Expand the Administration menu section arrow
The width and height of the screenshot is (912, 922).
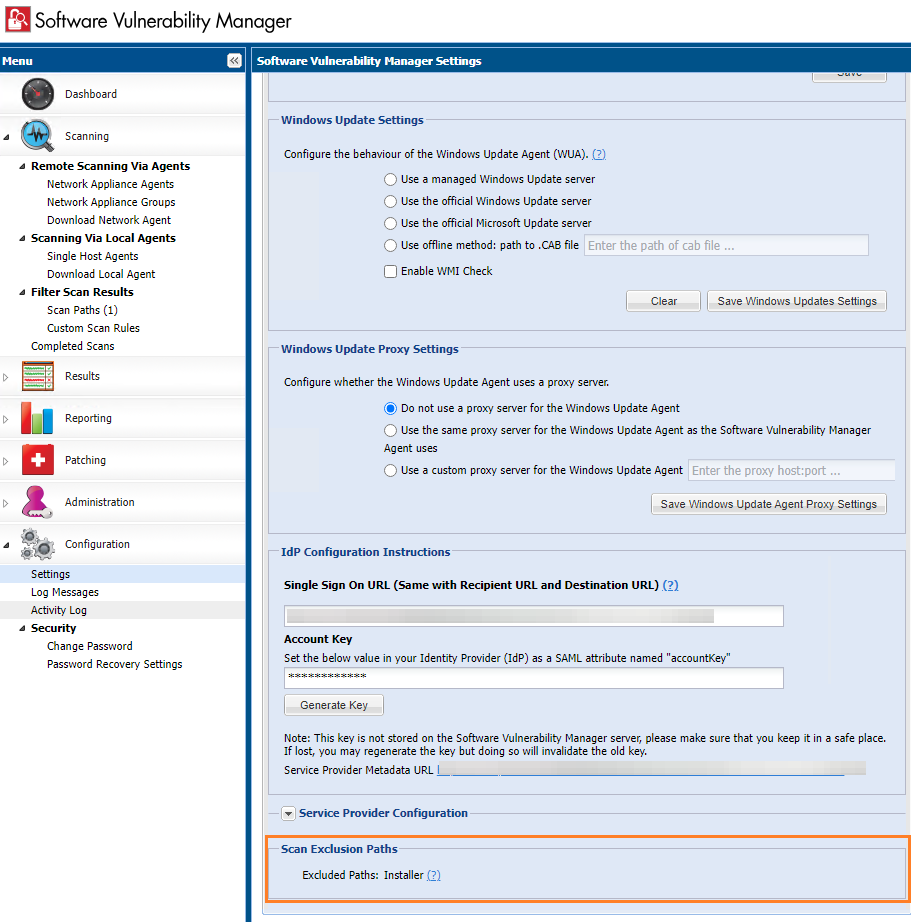pyautogui.click(x=6, y=503)
